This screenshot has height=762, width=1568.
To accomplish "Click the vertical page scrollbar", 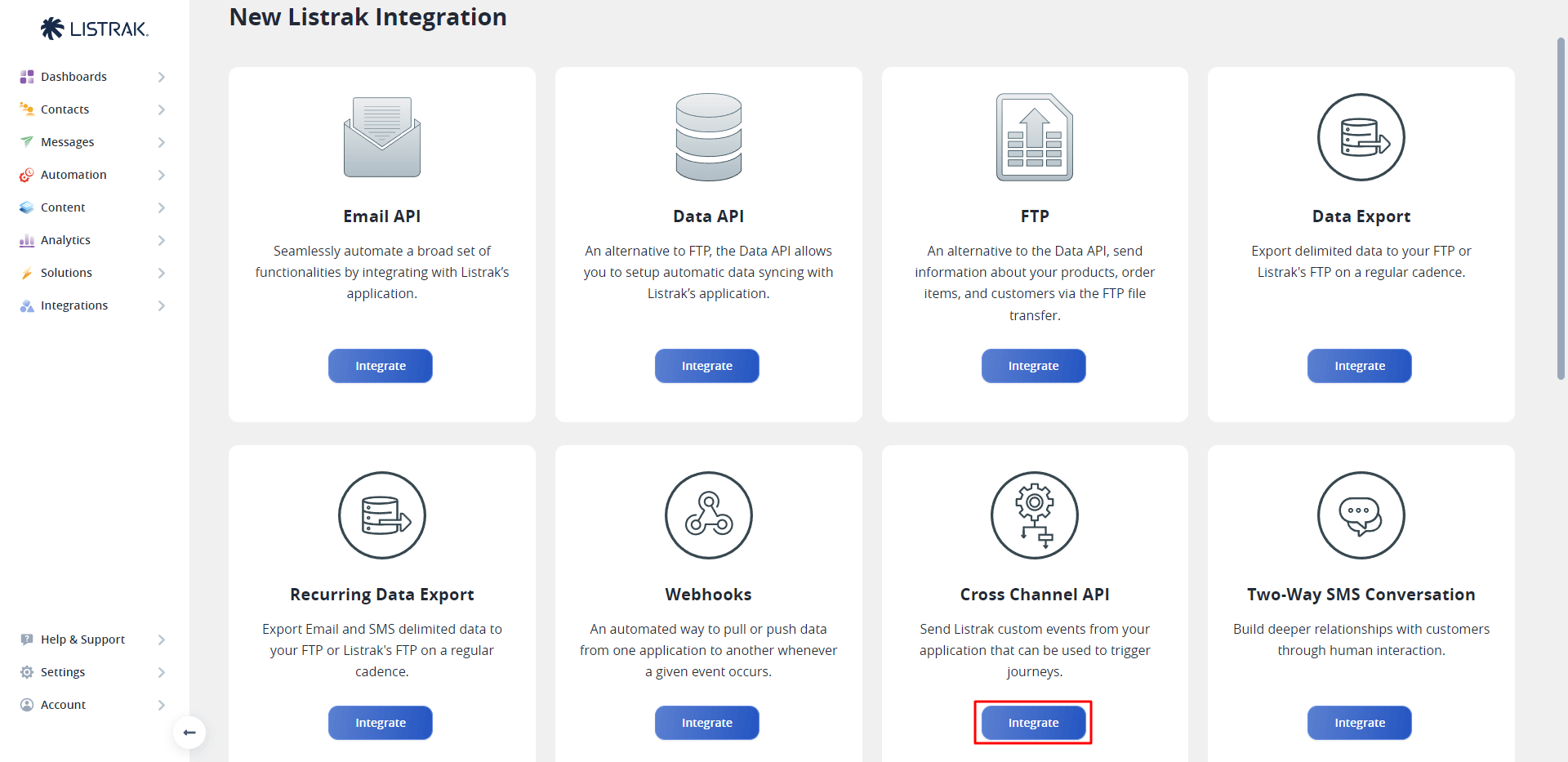I will 1561,208.
